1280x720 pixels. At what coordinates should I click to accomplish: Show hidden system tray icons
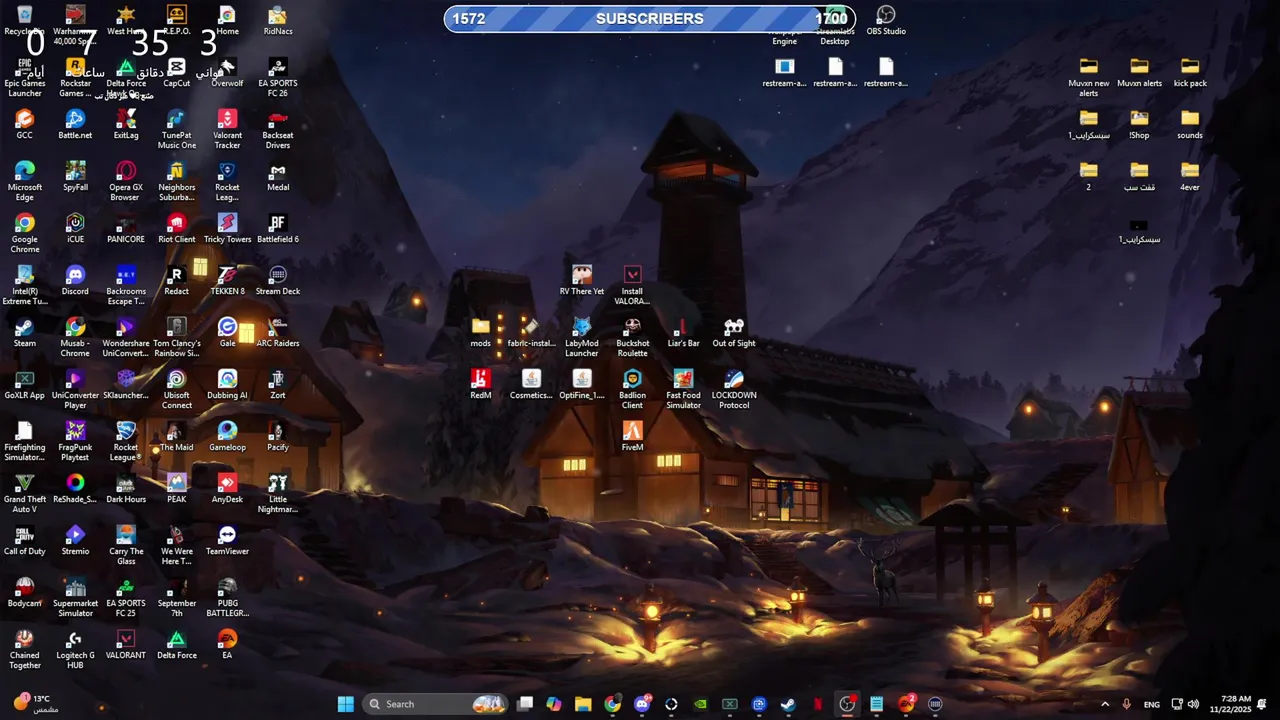pyautogui.click(x=1105, y=704)
